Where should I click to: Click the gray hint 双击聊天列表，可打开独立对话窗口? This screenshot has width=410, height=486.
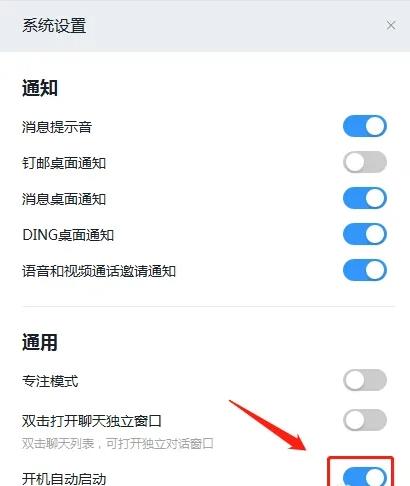[118, 444]
